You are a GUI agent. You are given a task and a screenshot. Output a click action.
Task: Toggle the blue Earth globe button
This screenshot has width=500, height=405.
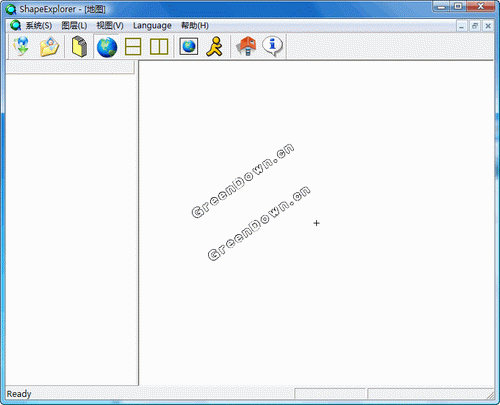point(107,47)
